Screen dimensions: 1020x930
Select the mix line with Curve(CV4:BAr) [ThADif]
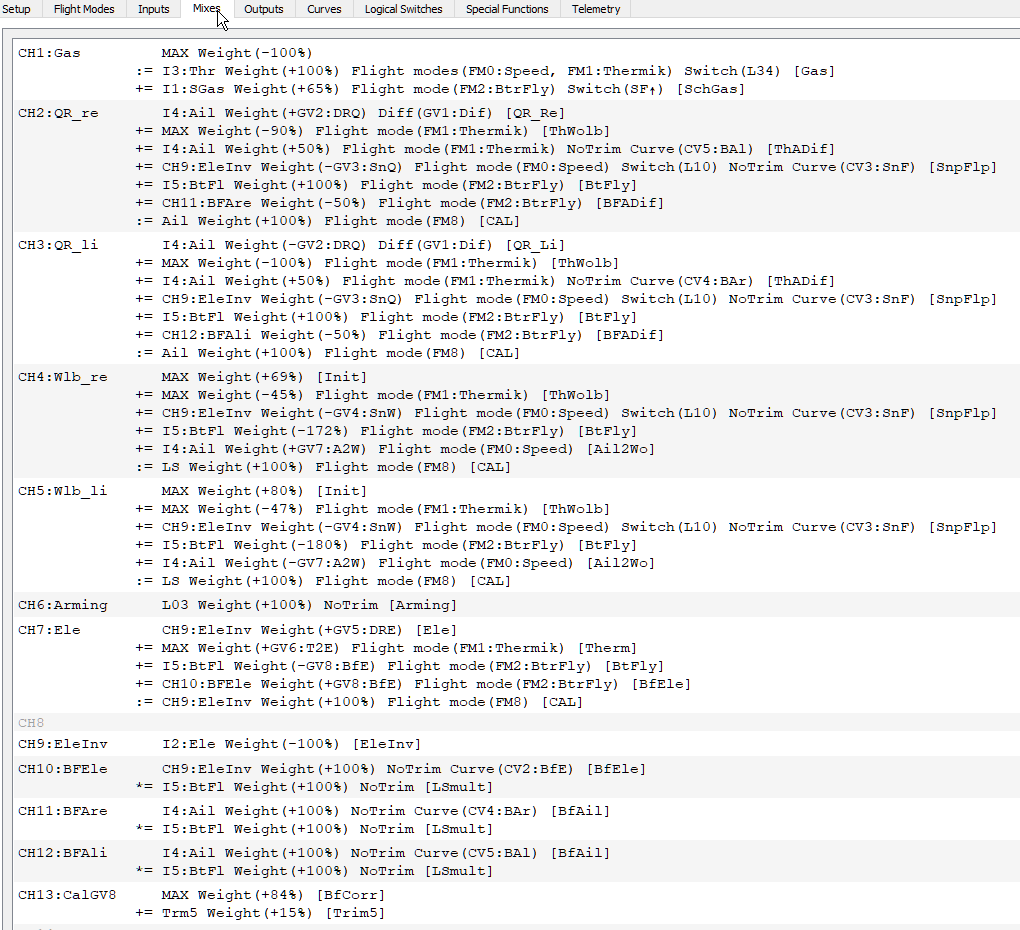(485, 281)
